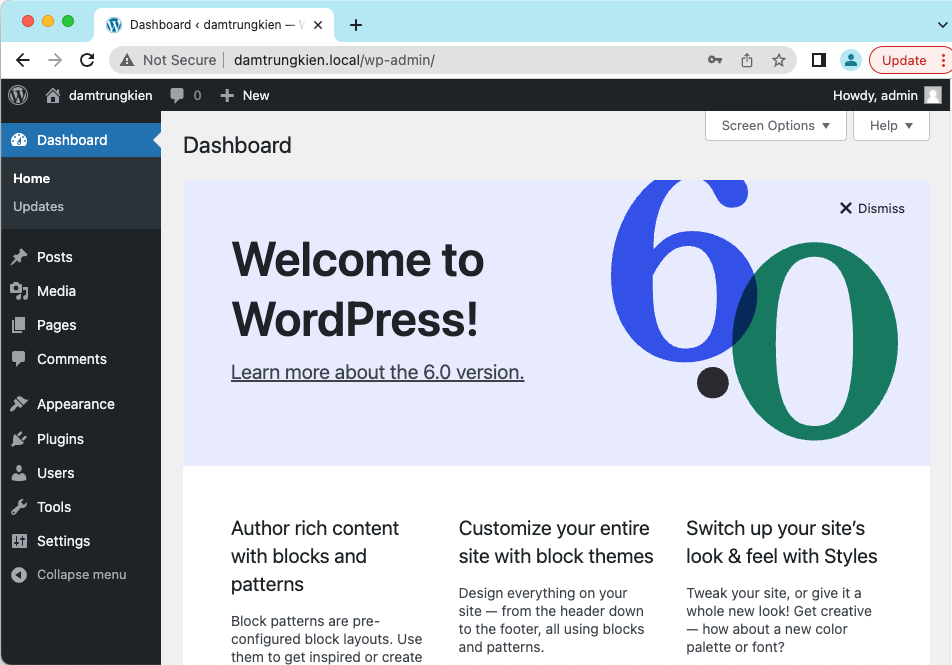Bookmark the page with star icon
Screen dimensions: 952x665
(x=779, y=60)
